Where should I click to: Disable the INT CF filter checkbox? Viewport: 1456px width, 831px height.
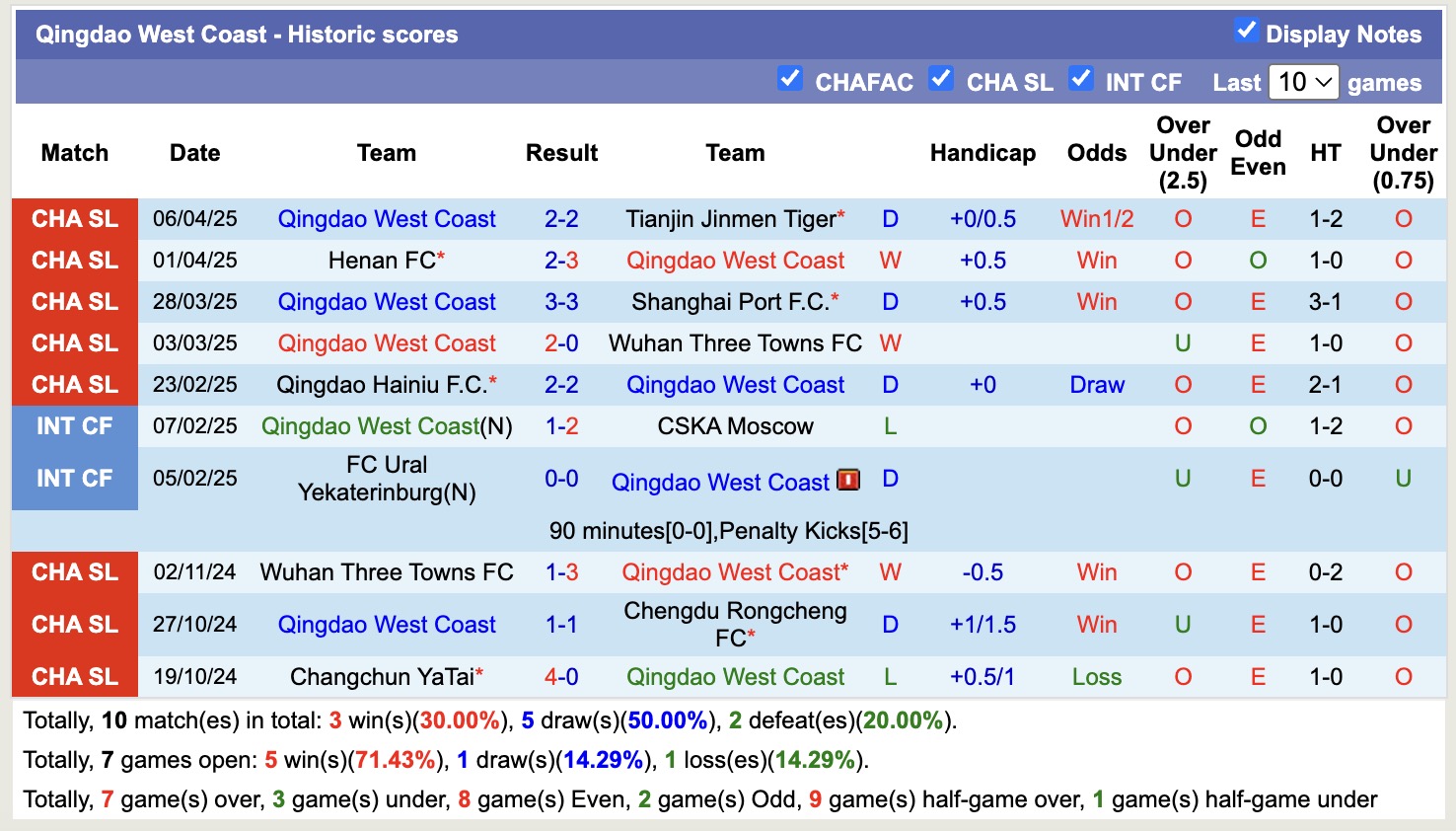pyautogui.click(x=1082, y=78)
